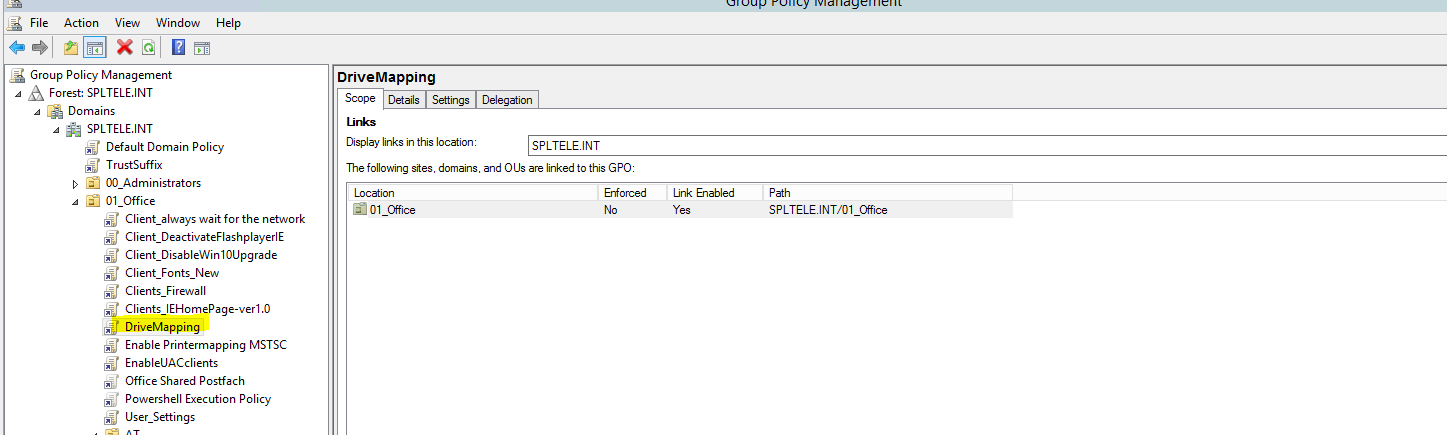Click the Forest triangle icon
Screen dimensions: 1447x435
(x=37, y=93)
